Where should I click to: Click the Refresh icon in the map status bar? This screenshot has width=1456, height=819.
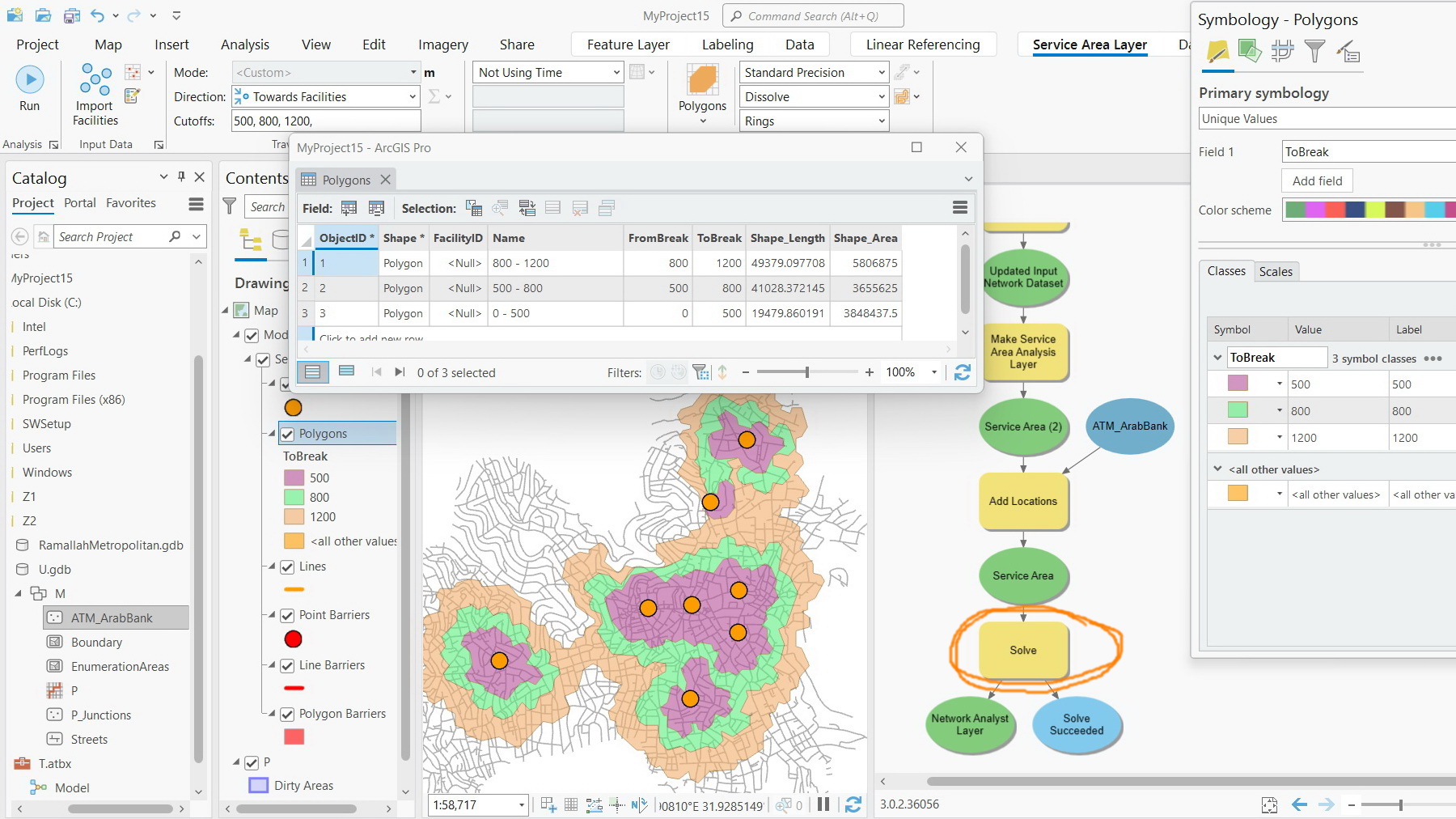(x=854, y=804)
